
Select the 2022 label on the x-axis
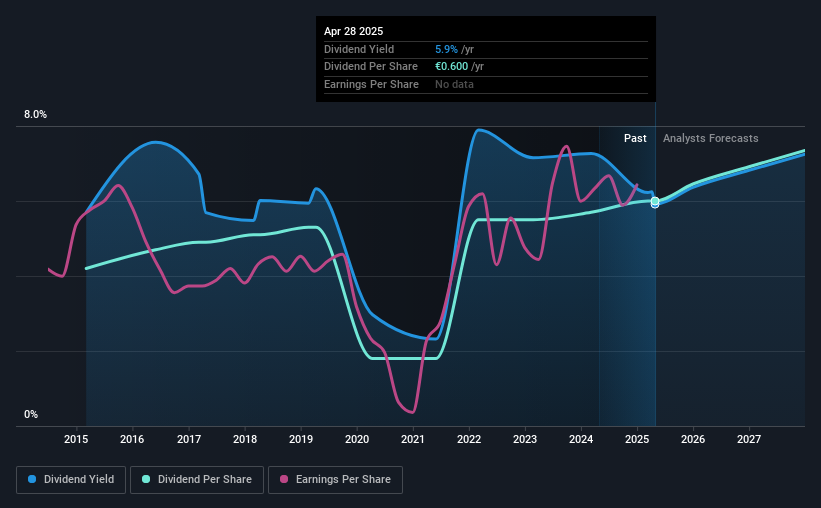(x=469, y=439)
